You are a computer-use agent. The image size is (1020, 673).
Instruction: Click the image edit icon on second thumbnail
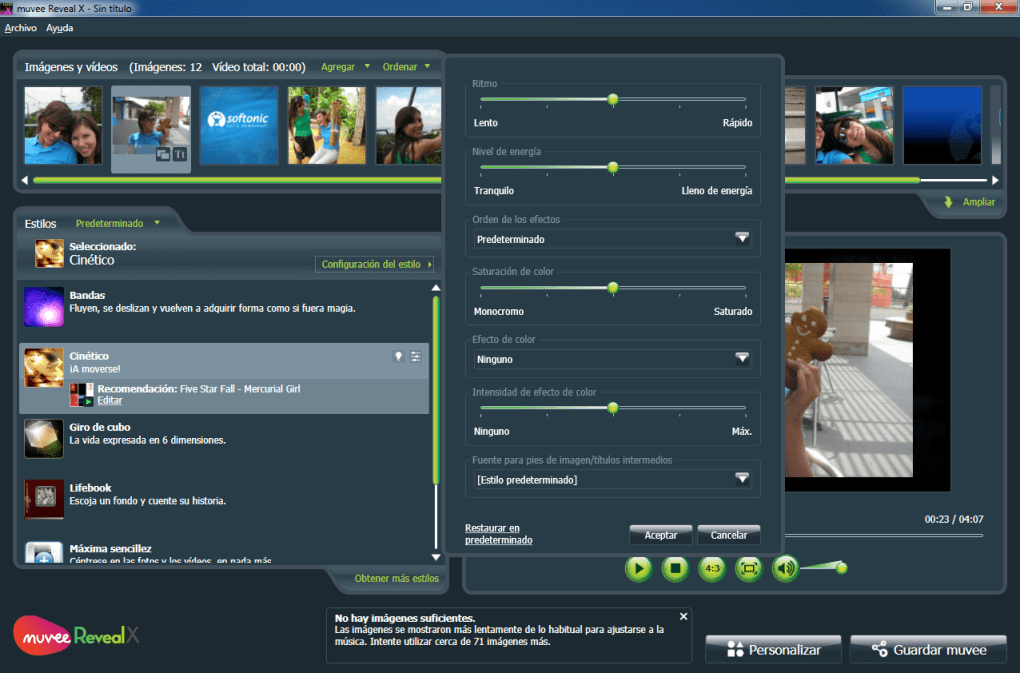(x=163, y=154)
